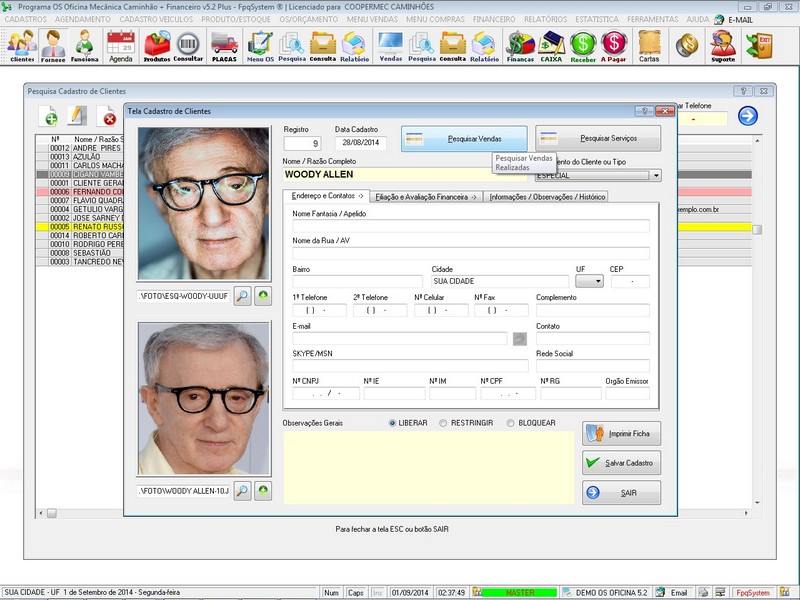Screen dimensions: 800x600
Task: Select the RESTRINGIR radio option
Action: 444,423
